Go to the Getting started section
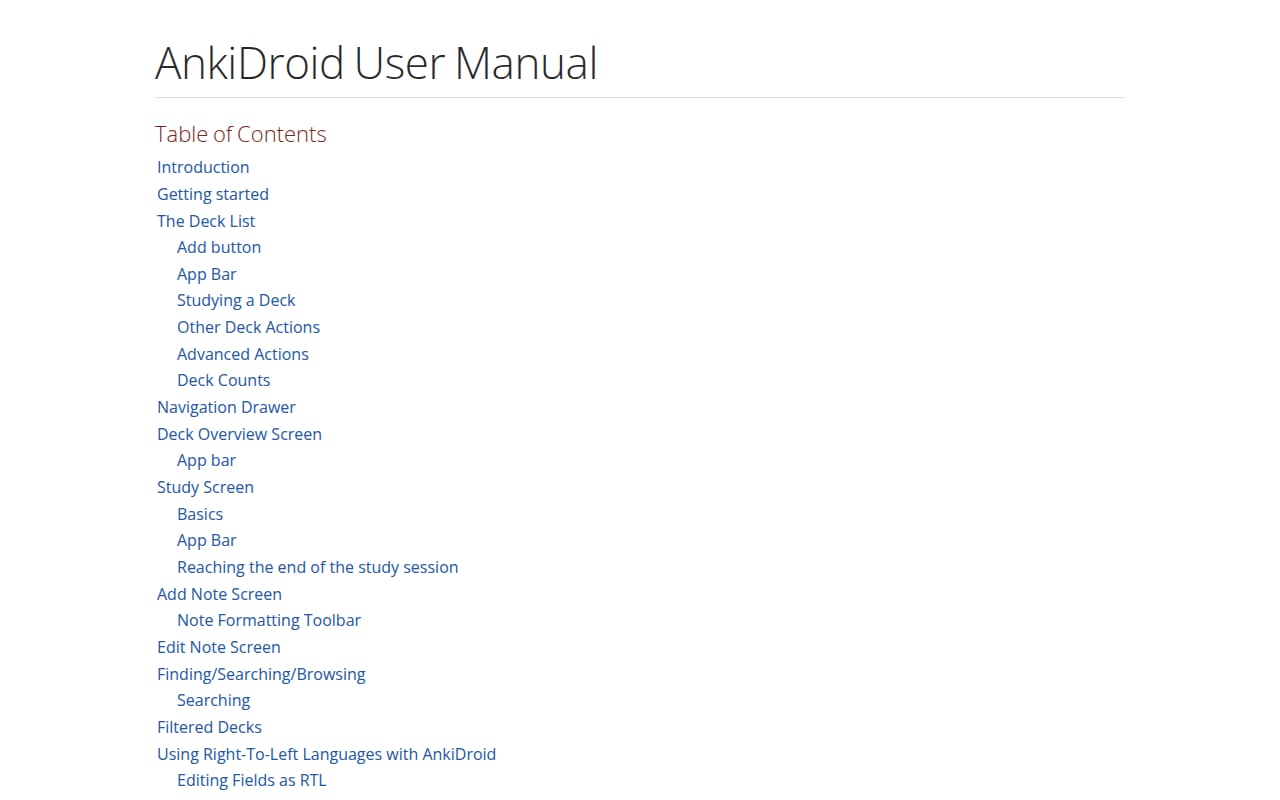1280x800 pixels. (213, 194)
